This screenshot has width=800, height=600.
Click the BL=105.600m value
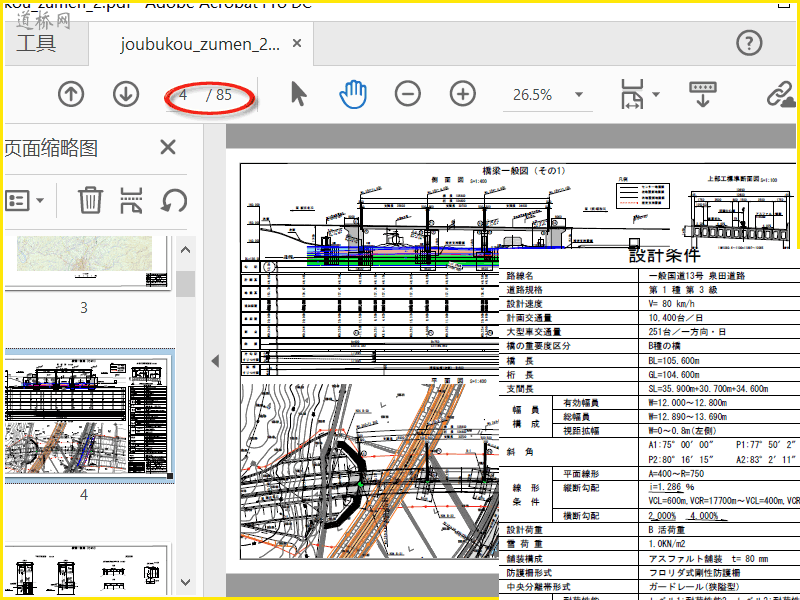click(x=673, y=361)
